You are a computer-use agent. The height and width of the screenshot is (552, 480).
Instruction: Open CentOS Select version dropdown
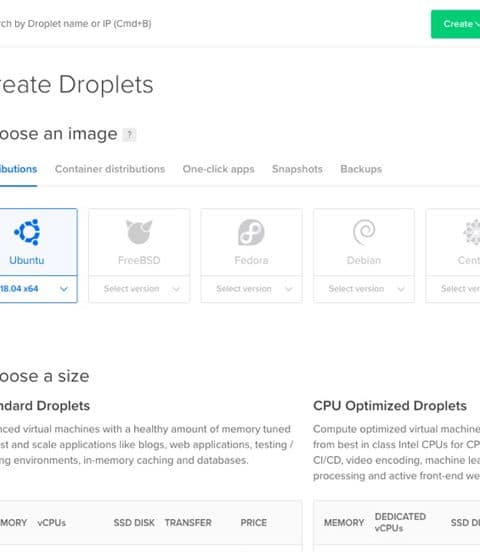[x=453, y=289]
